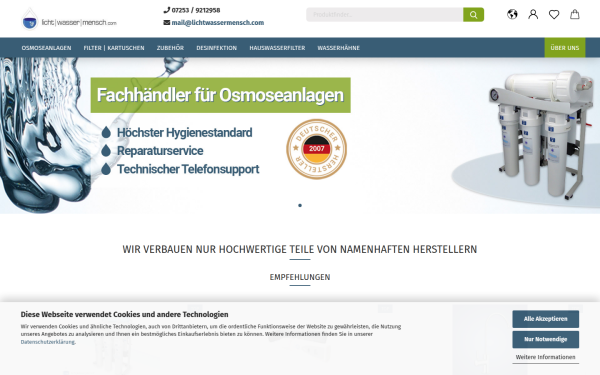Focus the Produktfinder search field
The image size is (600, 375).
(385, 15)
